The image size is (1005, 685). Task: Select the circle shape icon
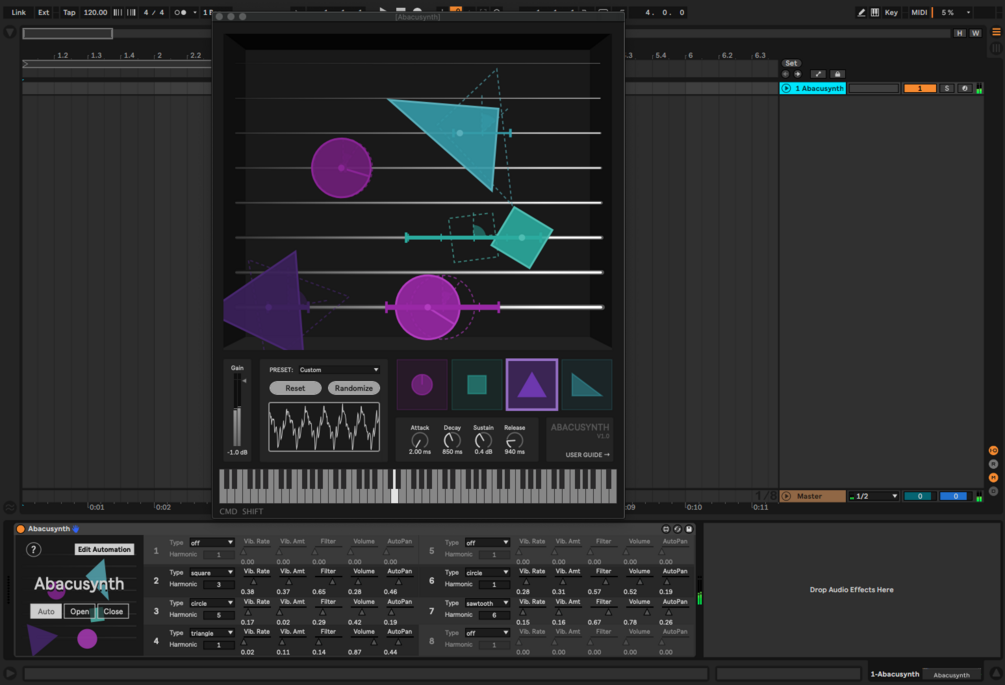[422, 384]
